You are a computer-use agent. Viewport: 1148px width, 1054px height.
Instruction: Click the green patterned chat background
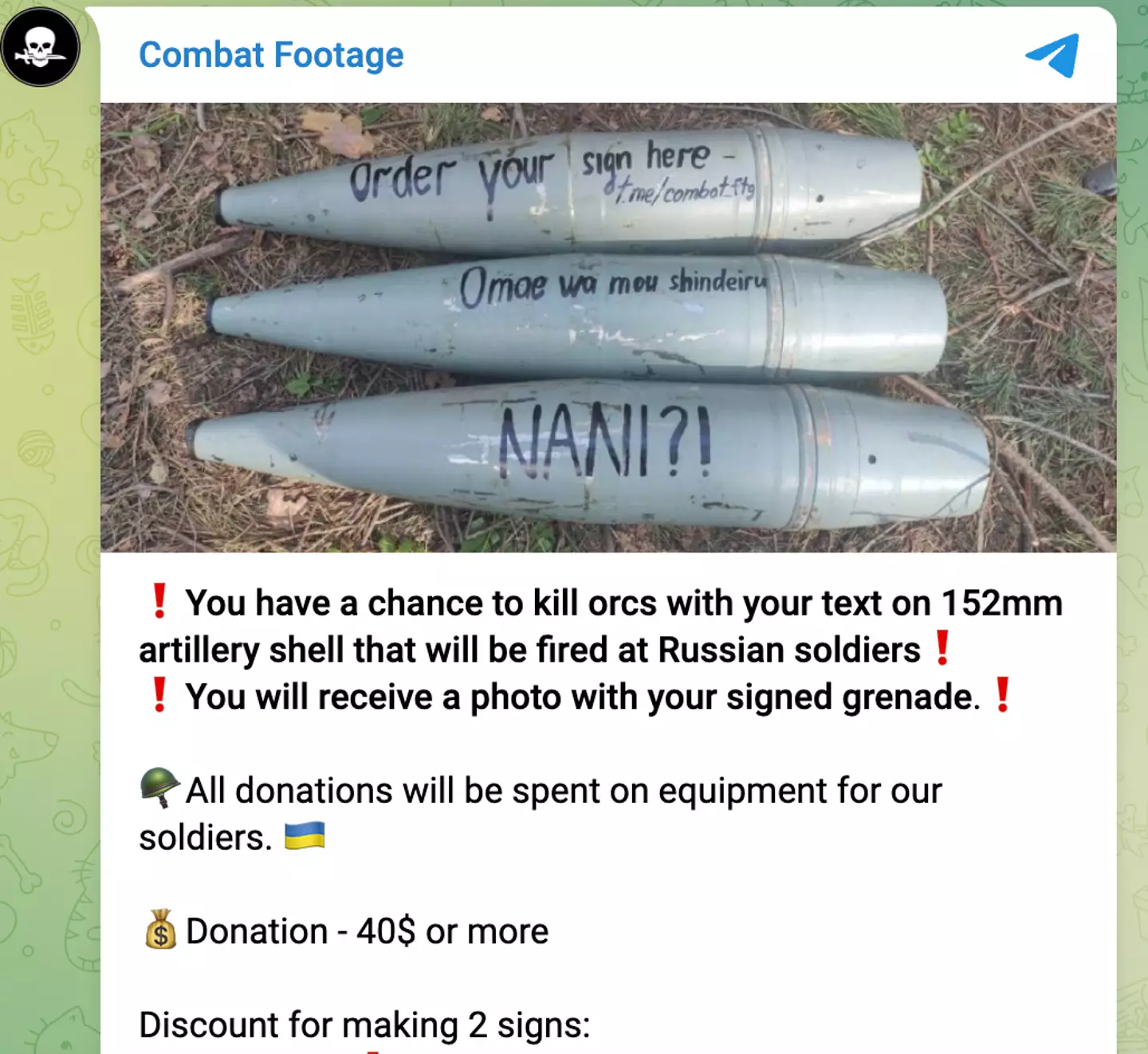48,558
